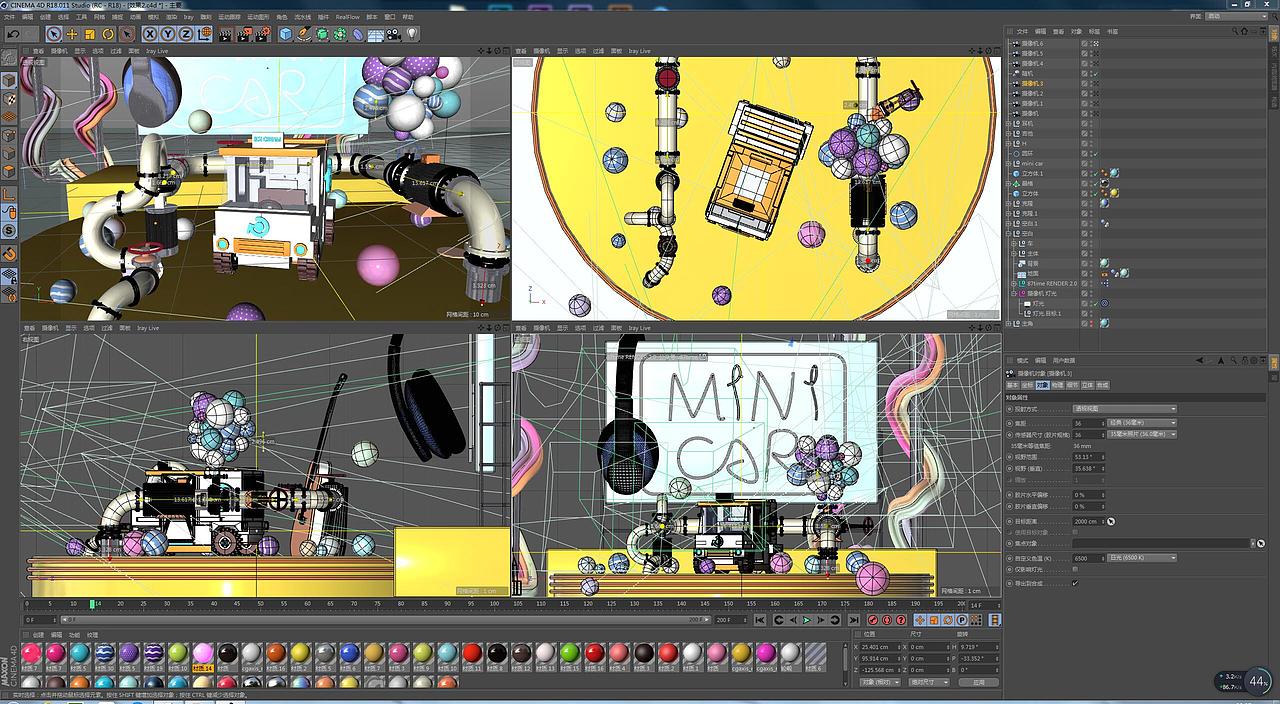Click the pick cursor beside 焦点对象 field
Image resolution: width=1280 pixels, height=704 pixels.
point(1261,543)
